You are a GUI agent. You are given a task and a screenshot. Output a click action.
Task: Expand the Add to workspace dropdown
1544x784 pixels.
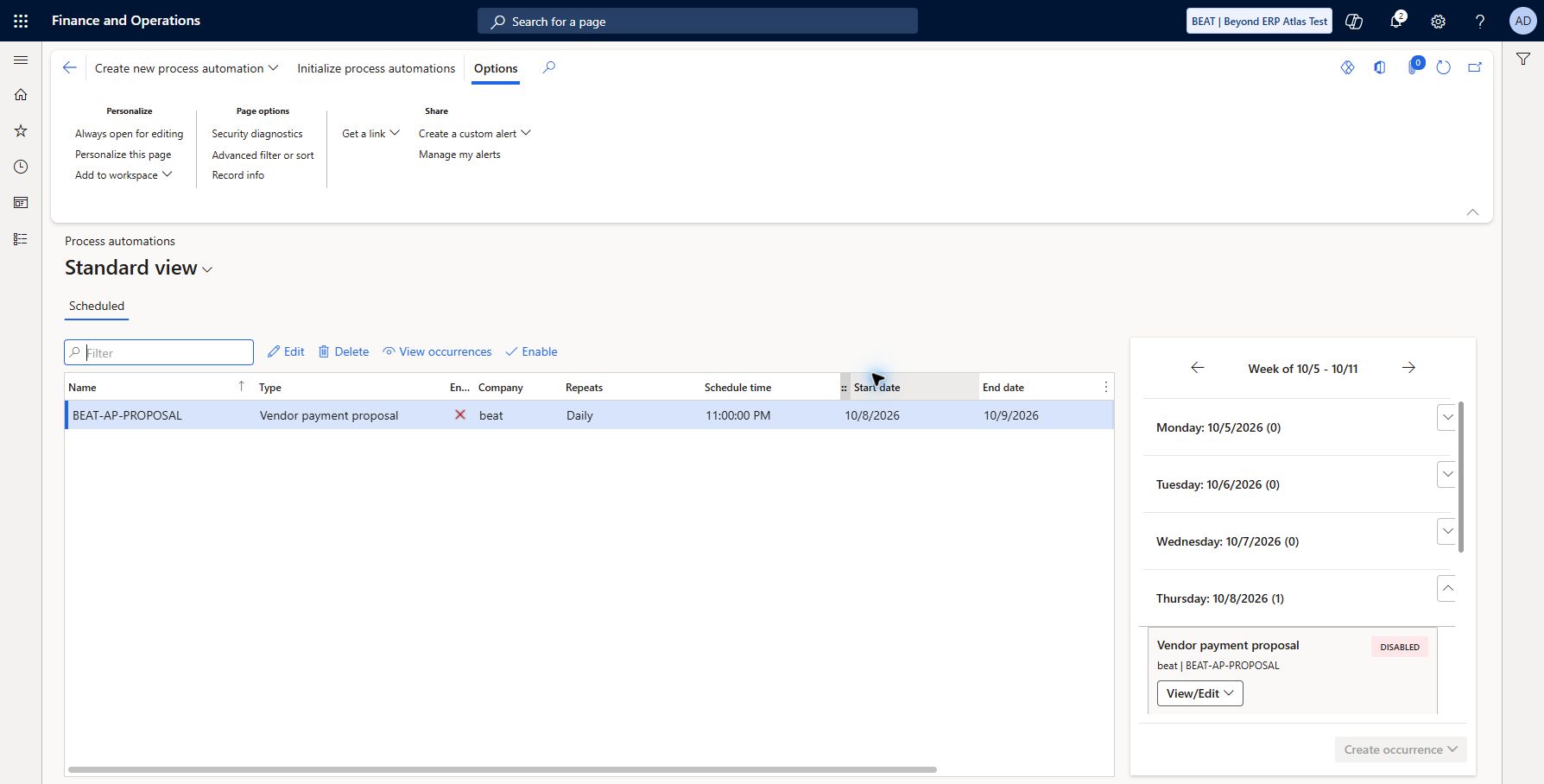pyautogui.click(x=123, y=175)
